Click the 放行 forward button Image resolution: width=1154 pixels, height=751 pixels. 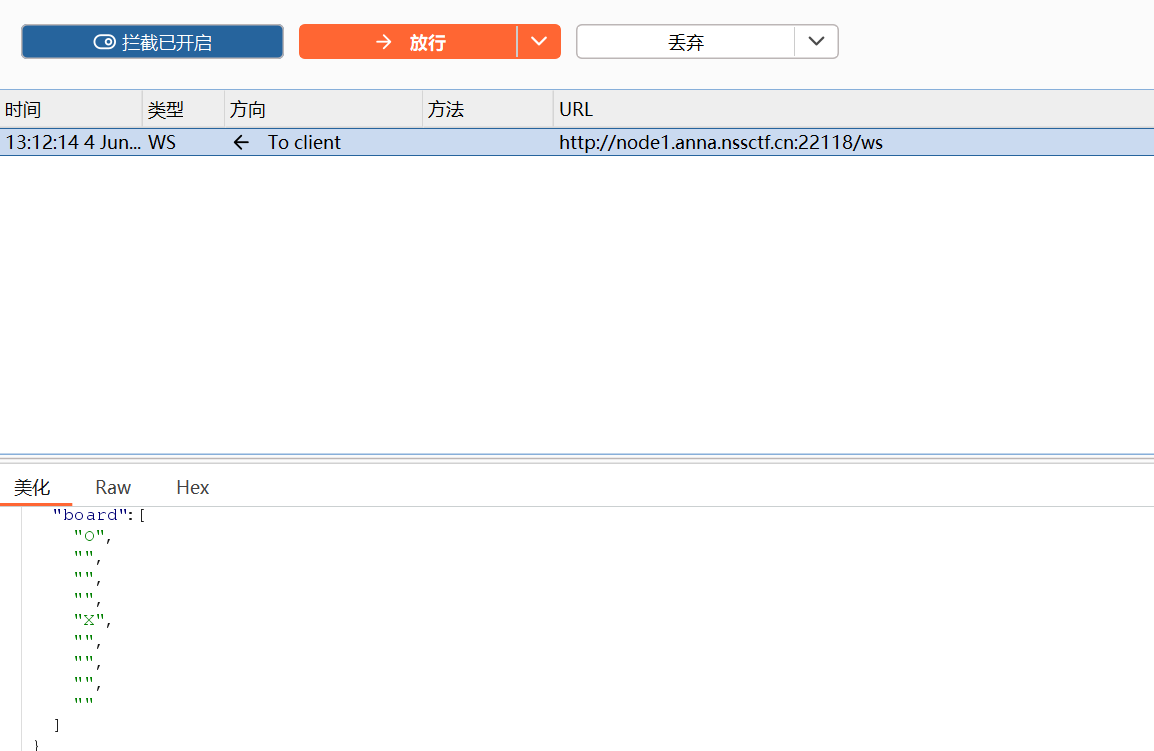click(408, 42)
